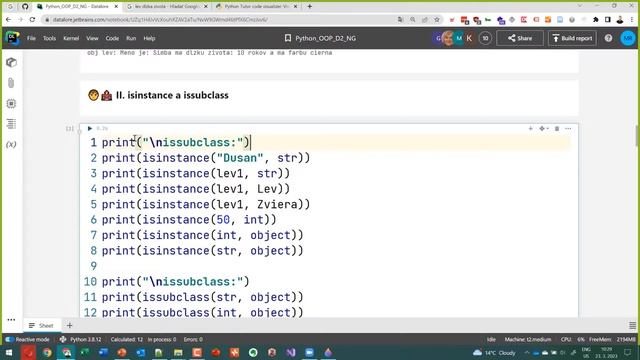Click the isinstance a issubclass heading

point(172,96)
